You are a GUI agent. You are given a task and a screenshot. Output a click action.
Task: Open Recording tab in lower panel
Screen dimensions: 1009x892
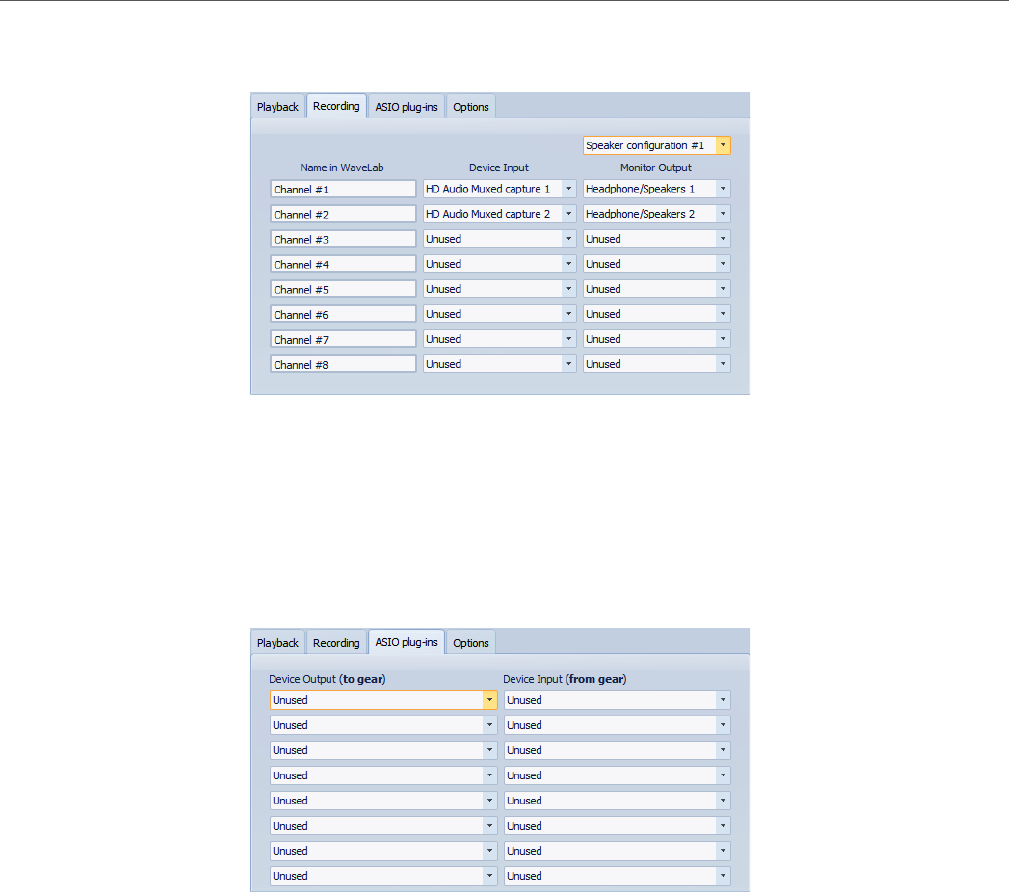point(336,643)
